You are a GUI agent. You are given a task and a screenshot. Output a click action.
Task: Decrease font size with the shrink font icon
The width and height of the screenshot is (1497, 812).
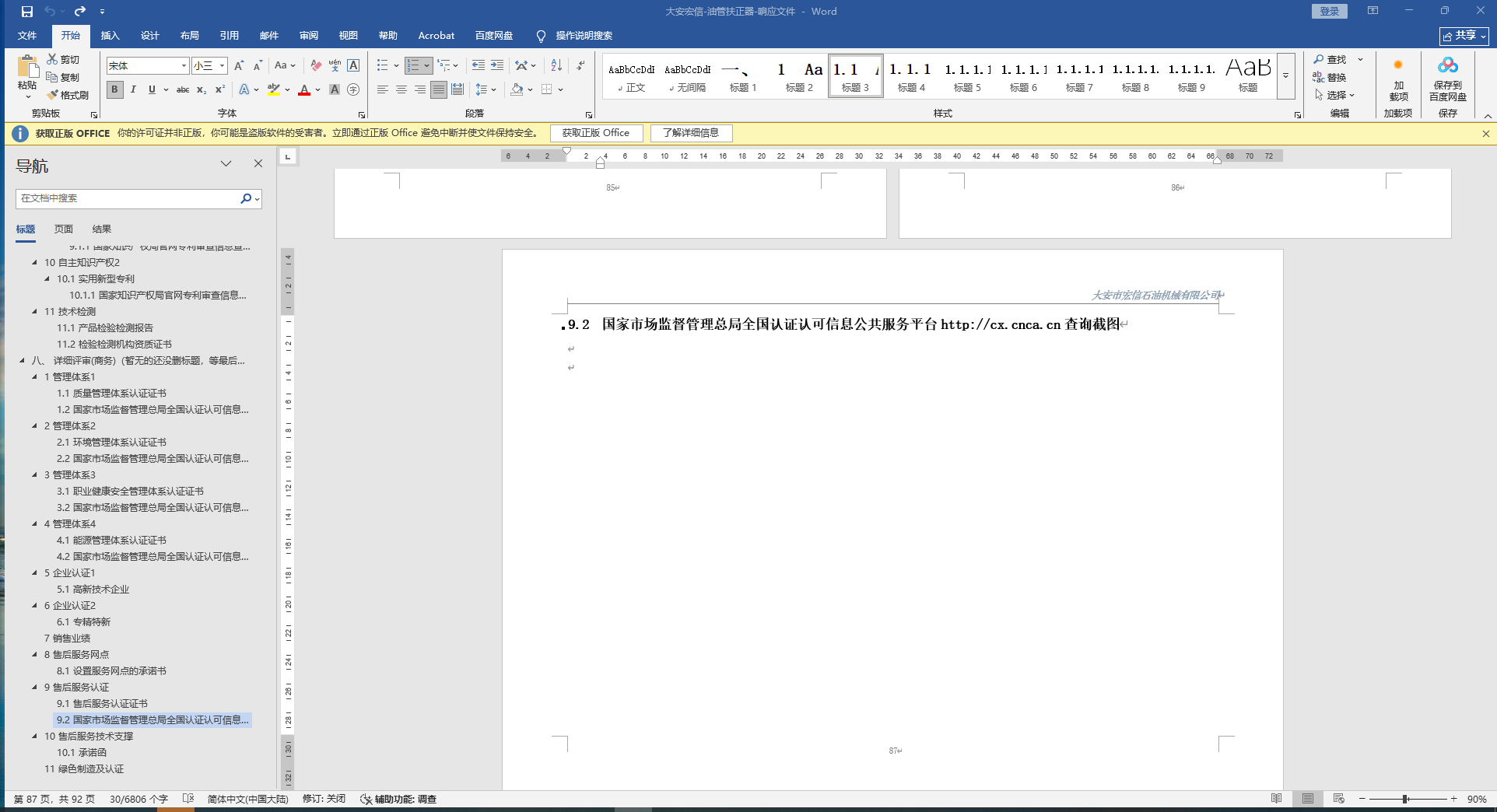[x=258, y=65]
